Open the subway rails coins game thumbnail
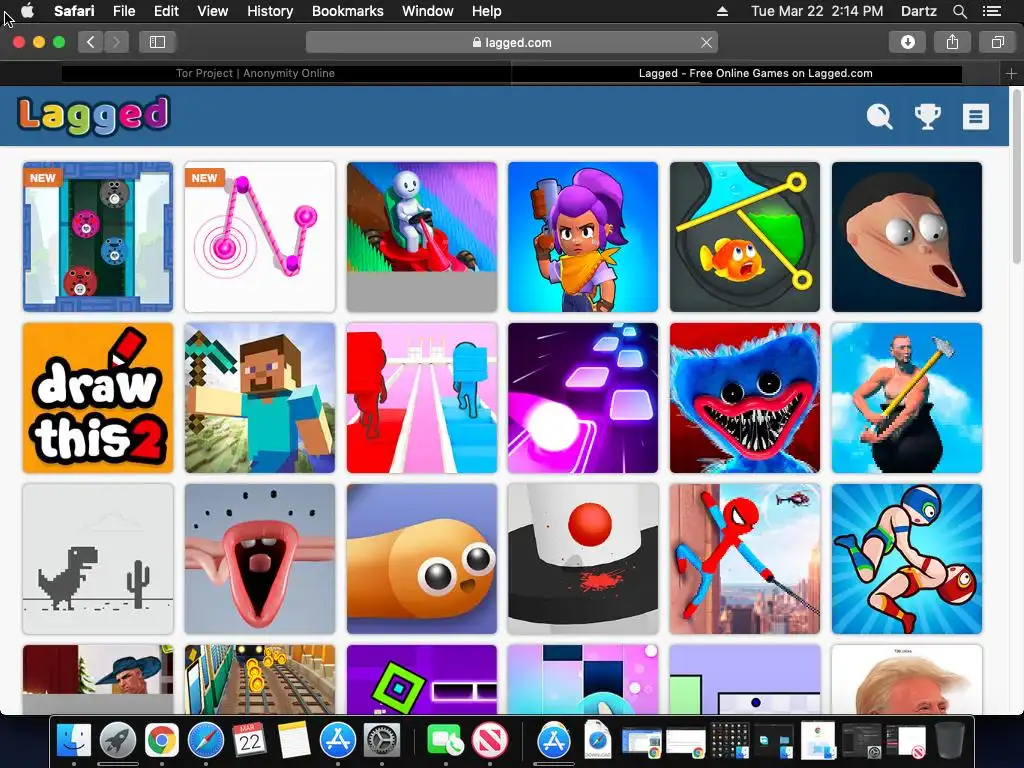 point(260,679)
